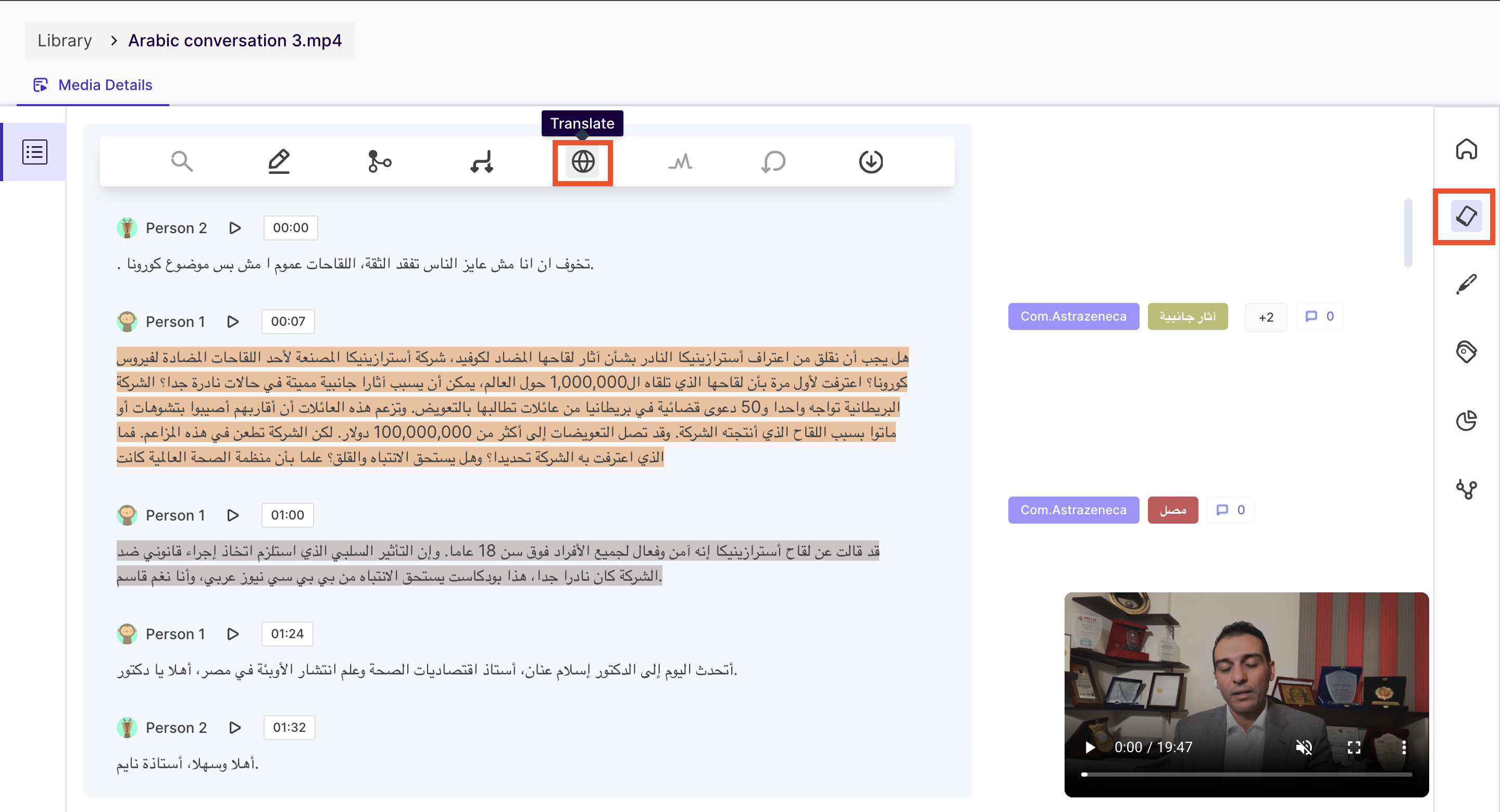Click the grey highlighted transcript passage
The height and width of the screenshot is (812, 1500).
pyautogui.click(x=498, y=563)
